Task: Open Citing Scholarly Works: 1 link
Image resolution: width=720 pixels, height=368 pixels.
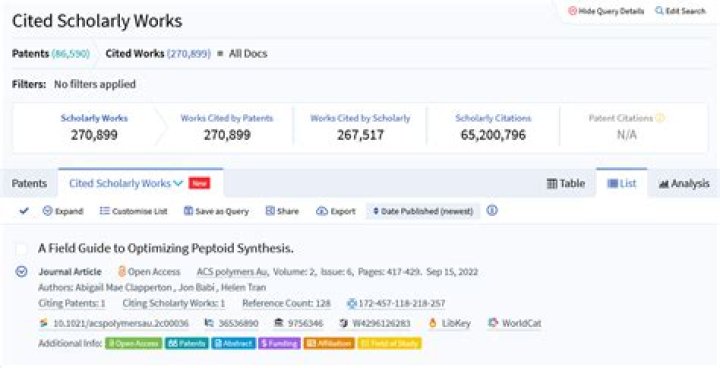Action: tap(174, 303)
